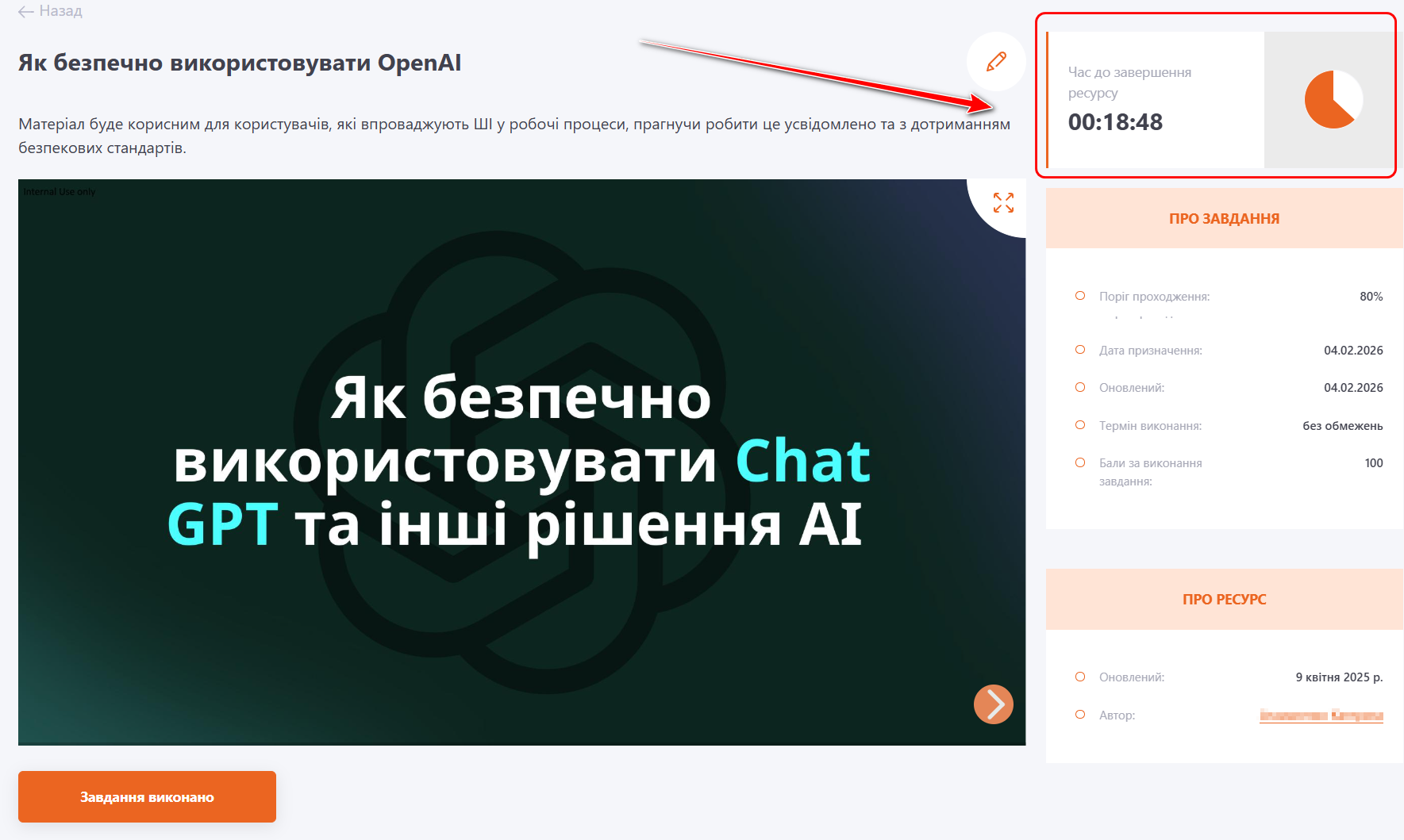This screenshot has width=1404, height=840.
Task: Click the remaining time 00:18:48
Action: coord(1115,122)
